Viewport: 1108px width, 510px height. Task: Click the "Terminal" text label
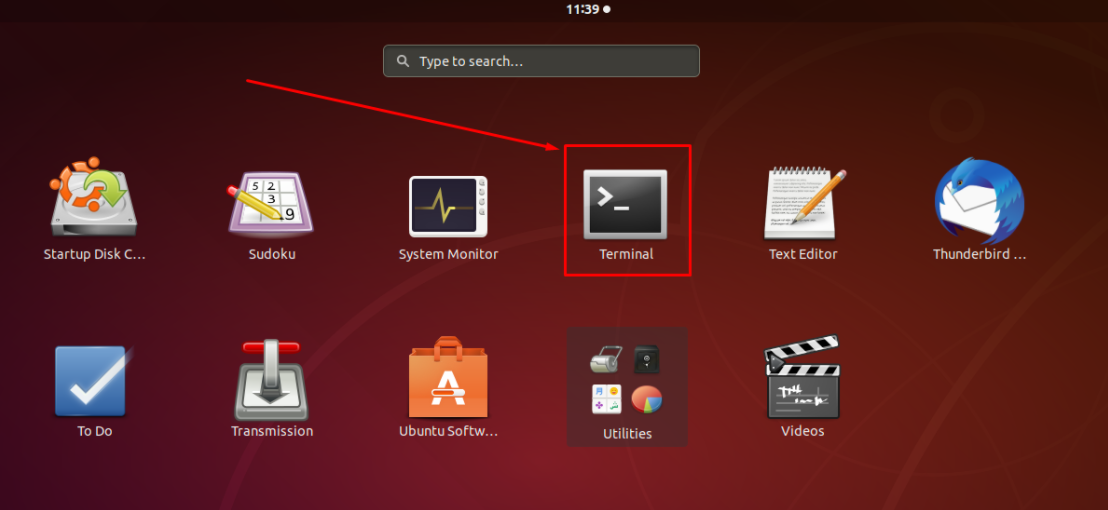pos(626,254)
